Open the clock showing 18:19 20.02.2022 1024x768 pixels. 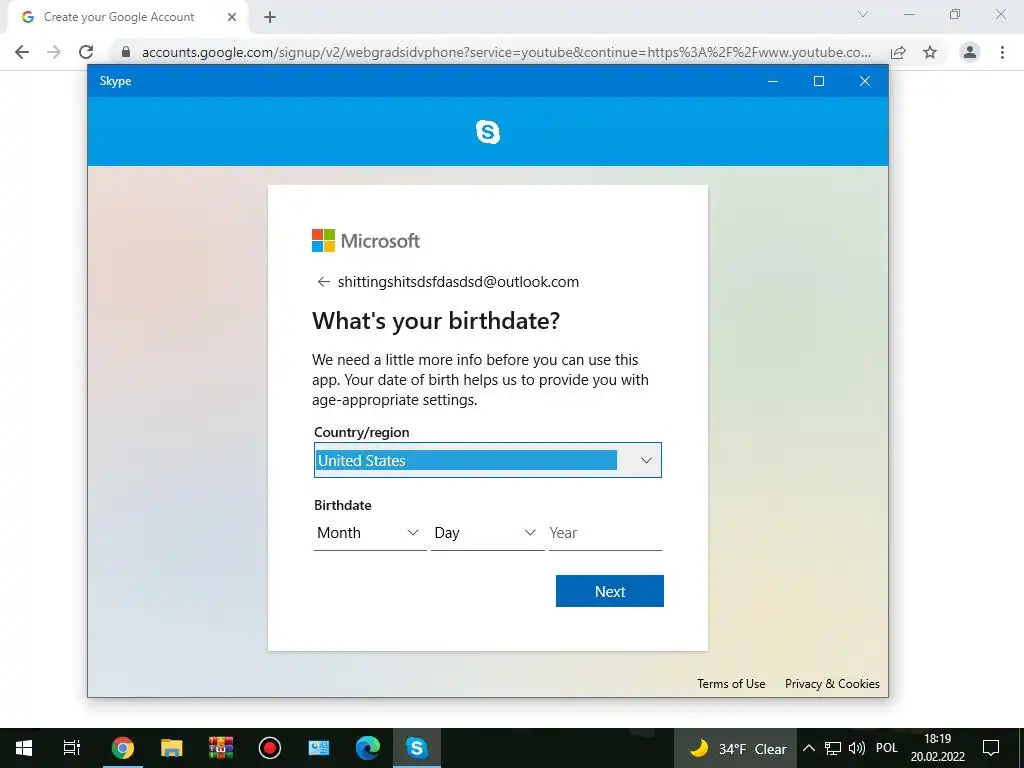point(938,748)
